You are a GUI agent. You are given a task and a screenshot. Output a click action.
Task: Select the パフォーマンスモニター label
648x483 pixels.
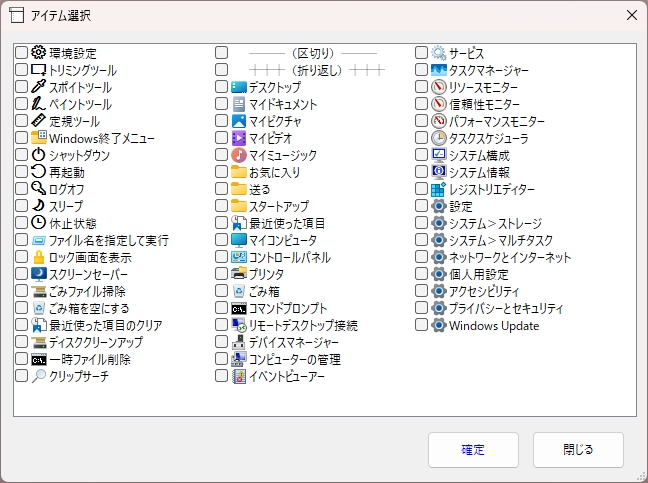pos(497,121)
